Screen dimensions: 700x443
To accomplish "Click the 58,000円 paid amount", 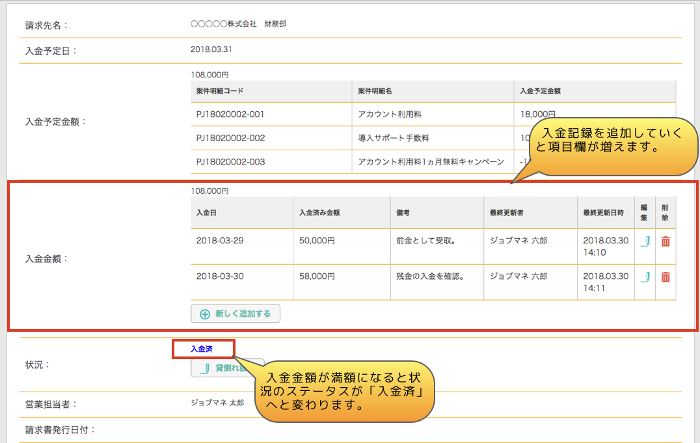I will tap(317, 276).
